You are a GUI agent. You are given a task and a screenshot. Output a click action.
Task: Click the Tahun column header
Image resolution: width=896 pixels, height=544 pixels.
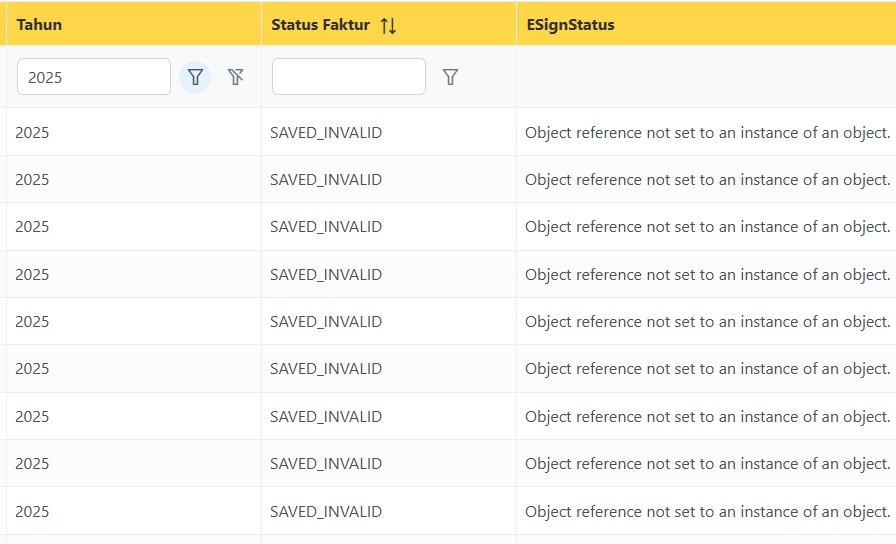pos(134,24)
